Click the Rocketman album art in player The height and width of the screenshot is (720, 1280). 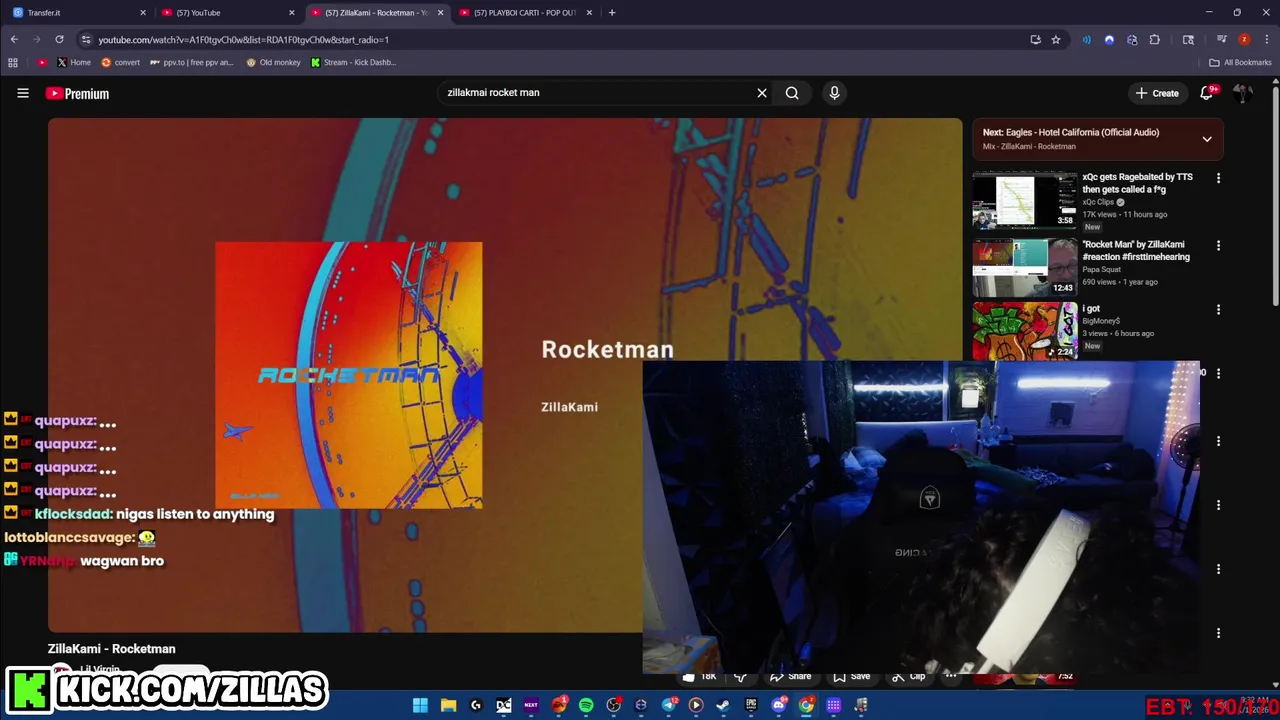(x=348, y=375)
